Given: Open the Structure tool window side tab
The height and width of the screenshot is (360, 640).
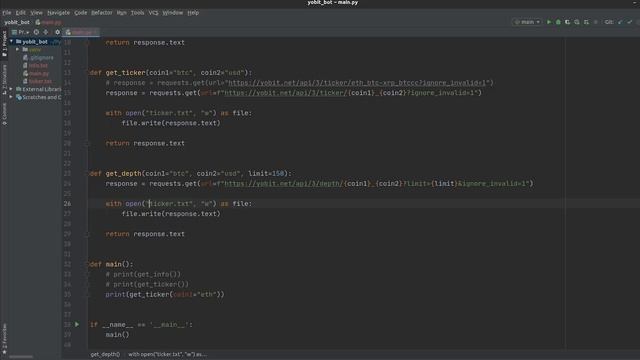Looking at the screenshot, I should tap(4, 79).
